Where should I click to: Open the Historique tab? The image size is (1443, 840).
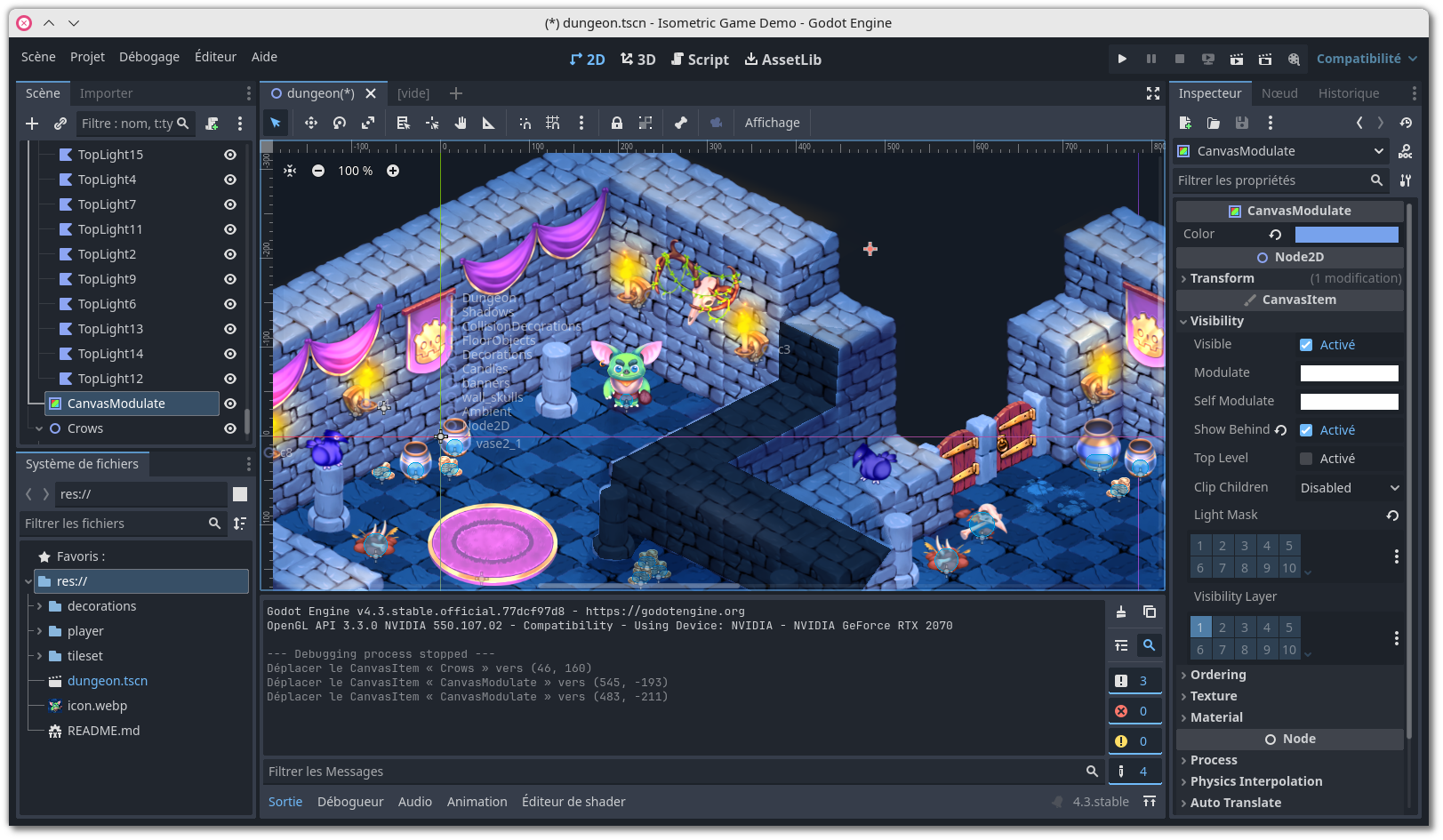pyautogui.click(x=1349, y=93)
